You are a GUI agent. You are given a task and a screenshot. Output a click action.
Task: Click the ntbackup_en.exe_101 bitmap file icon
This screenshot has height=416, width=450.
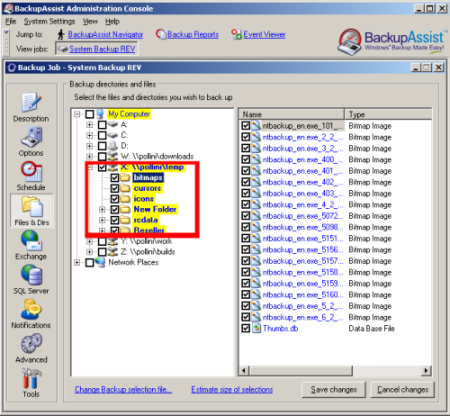[256, 126]
